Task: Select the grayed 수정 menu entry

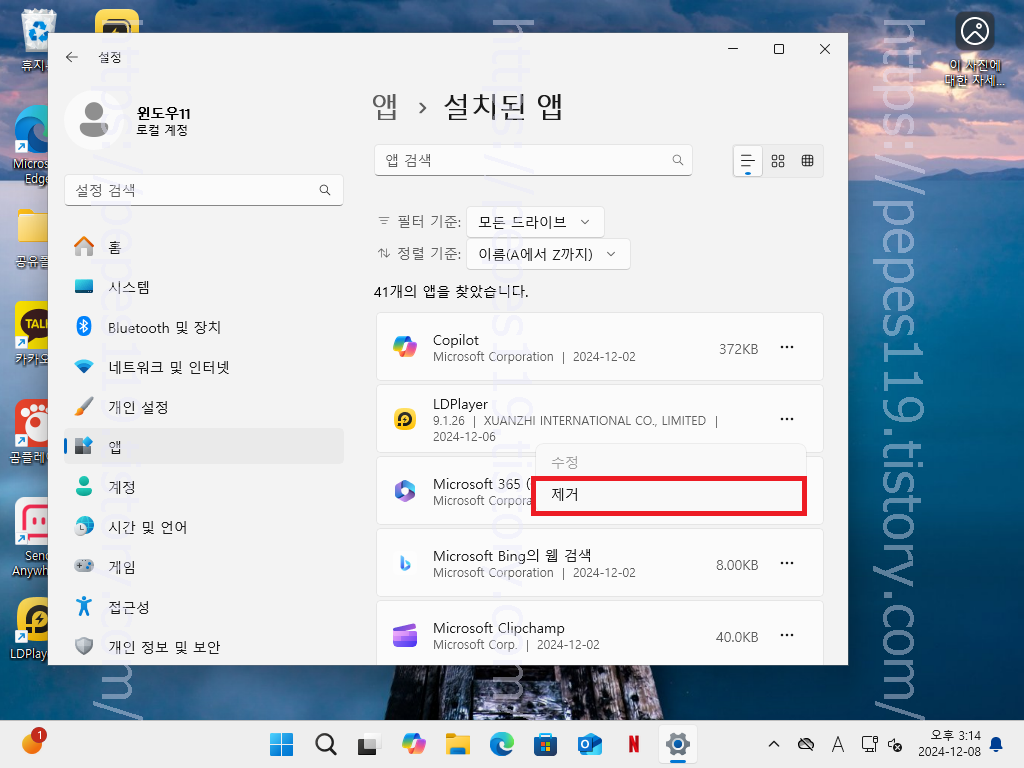Action: 669,462
